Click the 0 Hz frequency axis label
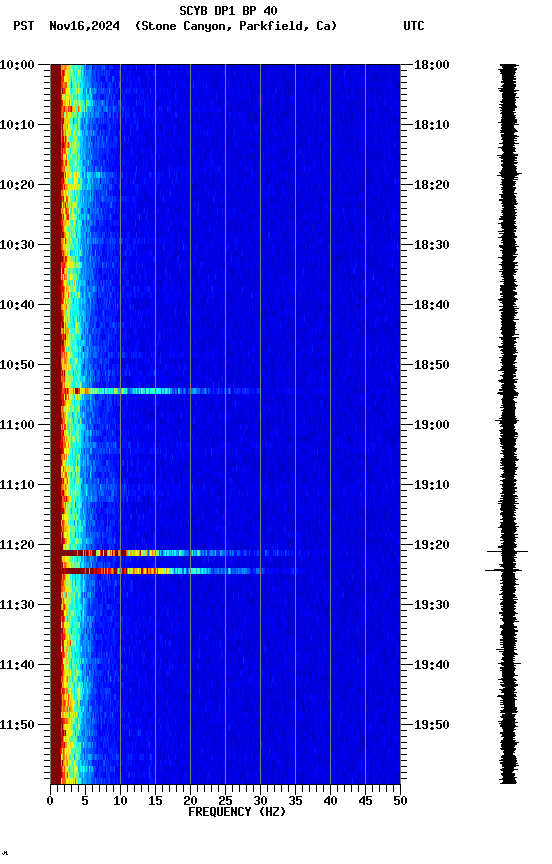 click(50, 801)
